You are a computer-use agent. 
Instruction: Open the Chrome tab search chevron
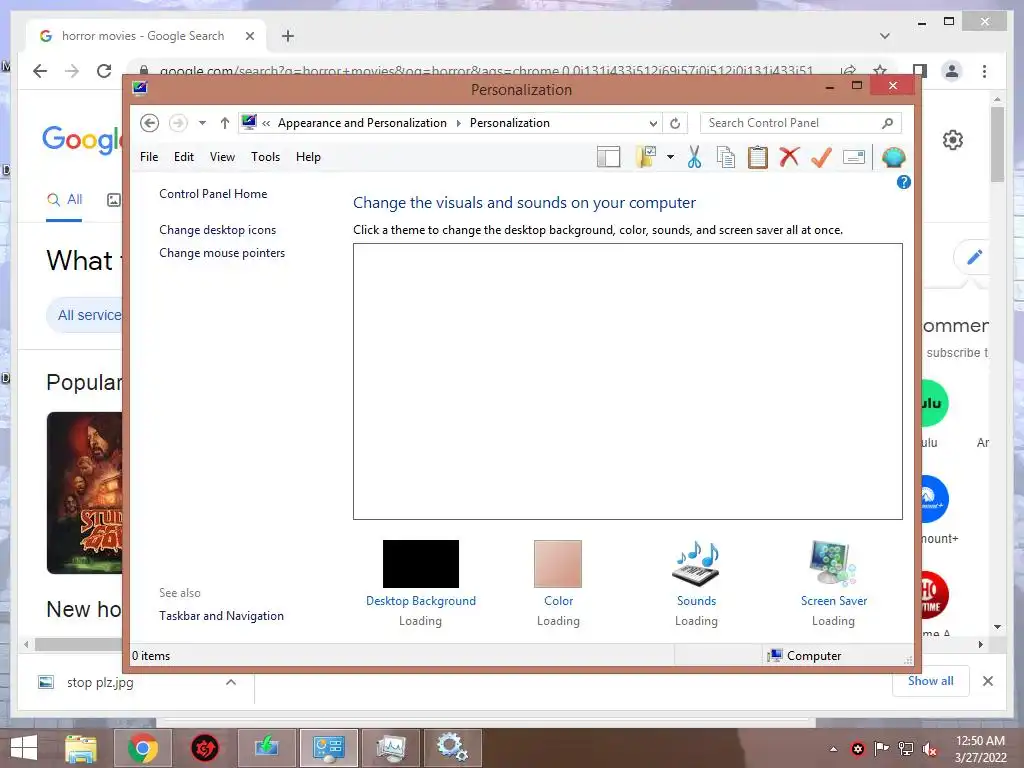(x=885, y=36)
